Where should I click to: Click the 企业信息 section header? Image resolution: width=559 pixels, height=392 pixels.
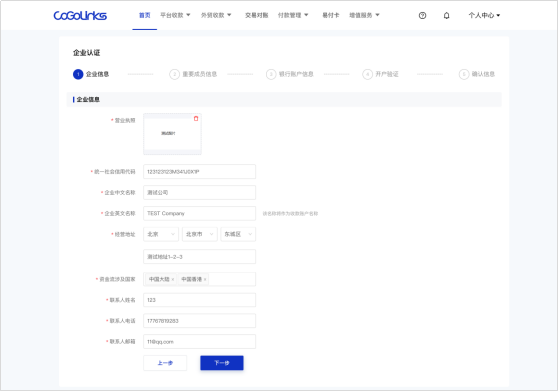pyautogui.click(x=88, y=99)
